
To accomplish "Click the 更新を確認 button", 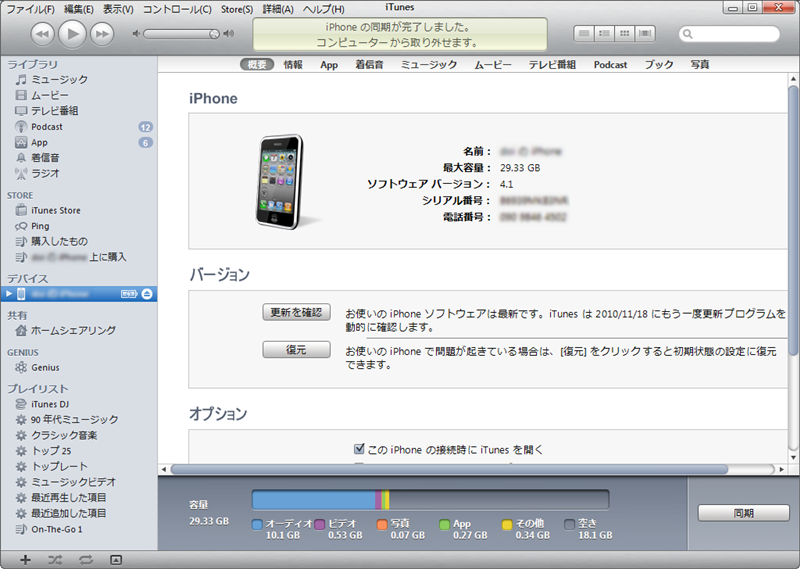I will pos(296,312).
